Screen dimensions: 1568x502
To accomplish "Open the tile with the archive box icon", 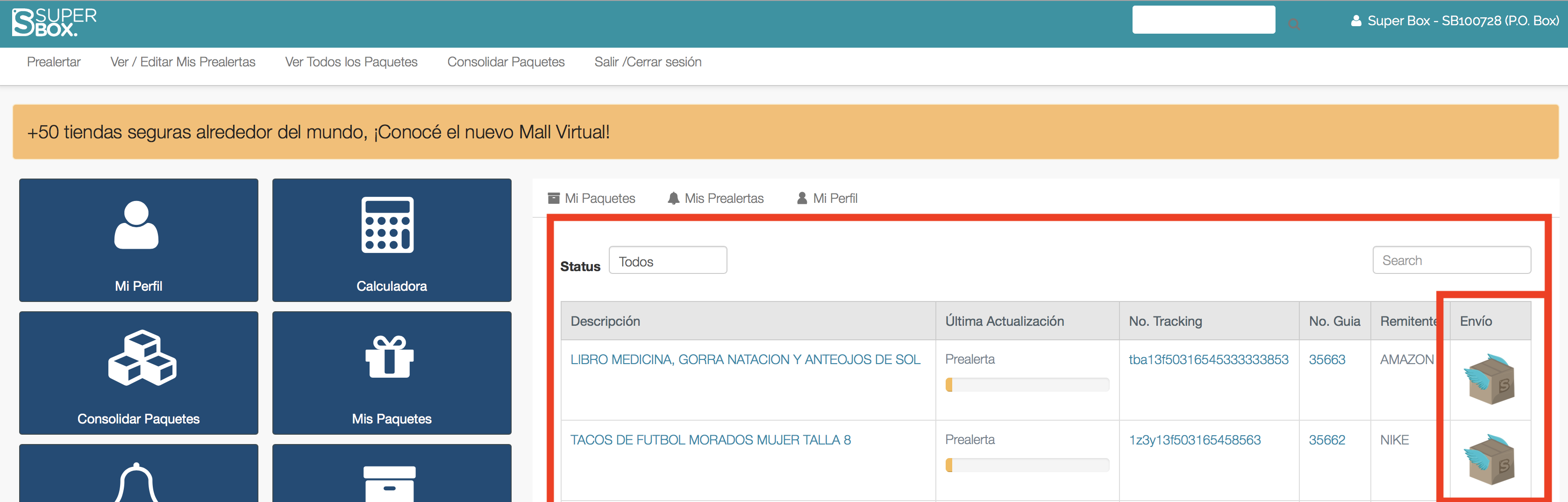I will tap(392, 473).
